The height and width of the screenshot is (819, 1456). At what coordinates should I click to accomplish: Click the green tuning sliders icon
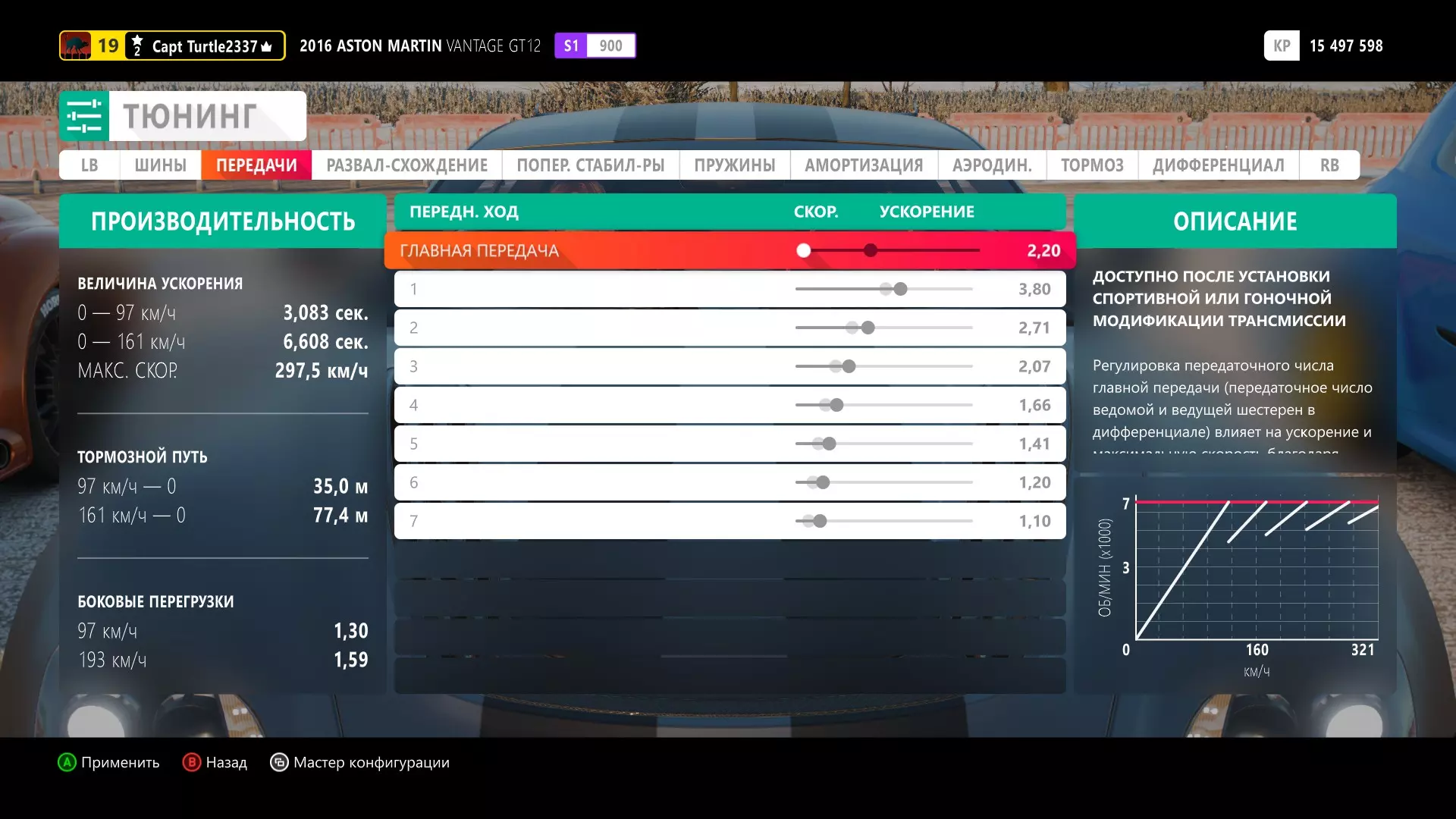pos(84,116)
